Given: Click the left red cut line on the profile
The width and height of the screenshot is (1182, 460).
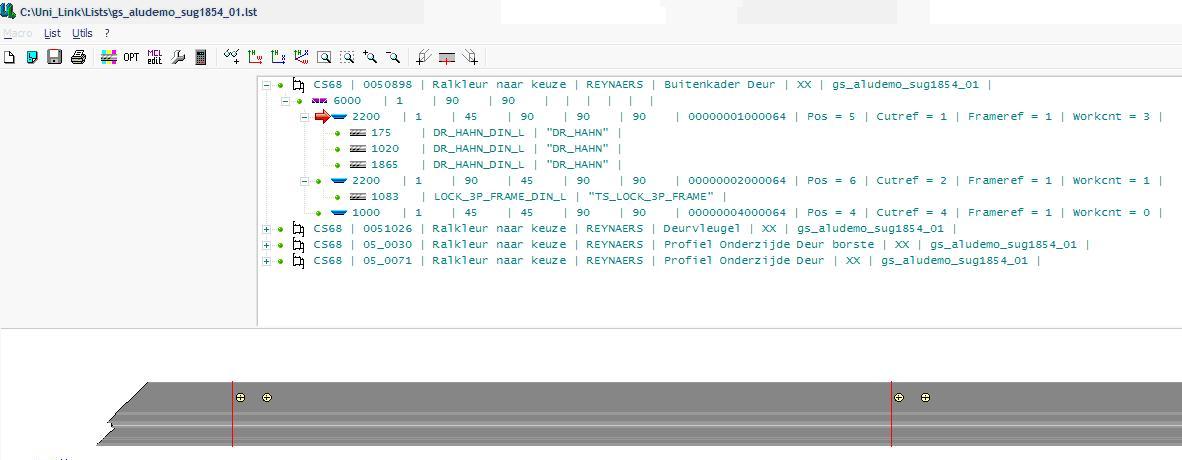Looking at the screenshot, I should [232, 414].
